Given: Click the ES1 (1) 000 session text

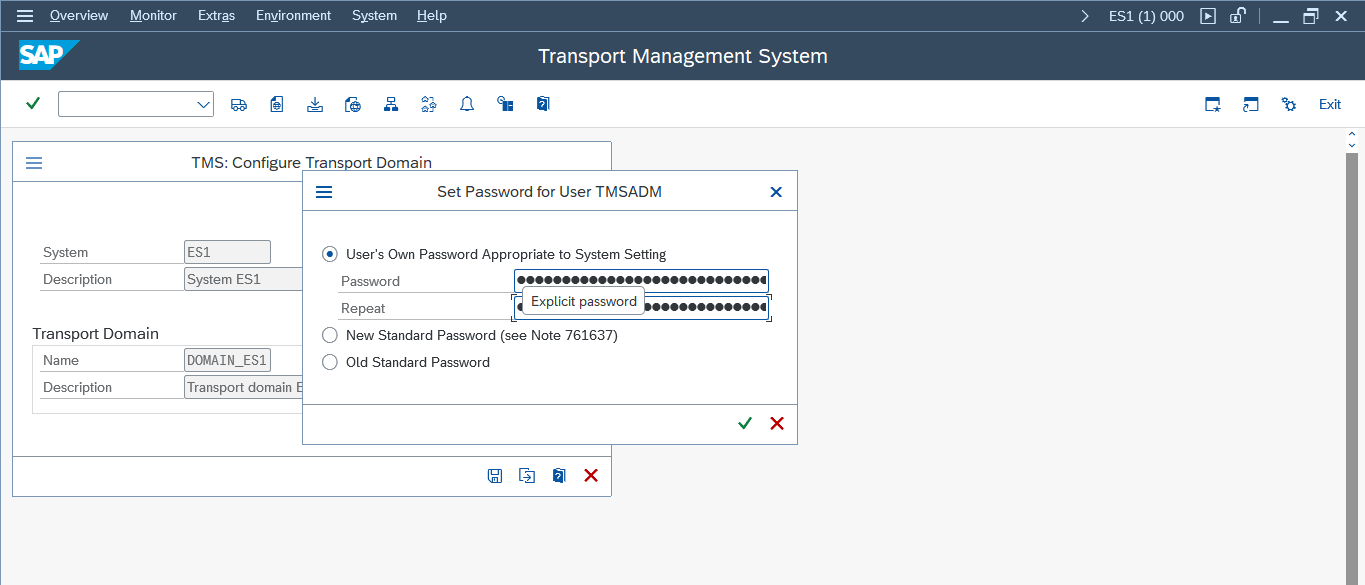Looking at the screenshot, I should [x=1146, y=16].
